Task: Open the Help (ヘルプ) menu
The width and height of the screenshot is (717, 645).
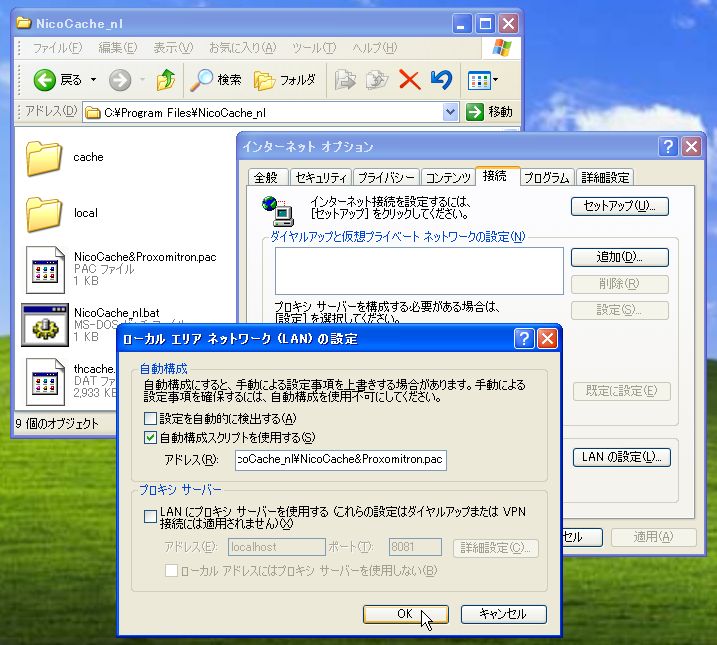Action: coord(375,48)
